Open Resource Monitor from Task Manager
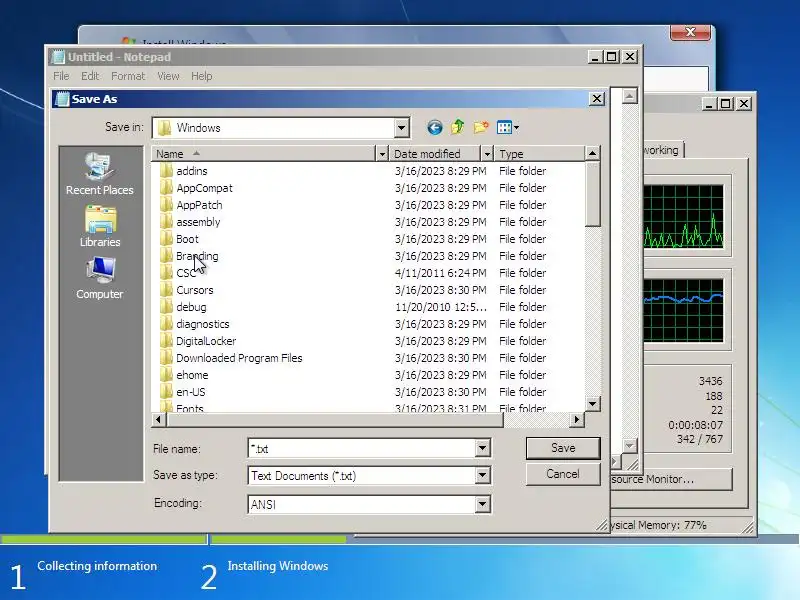Screen dimensions: 800x600 (671, 480)
